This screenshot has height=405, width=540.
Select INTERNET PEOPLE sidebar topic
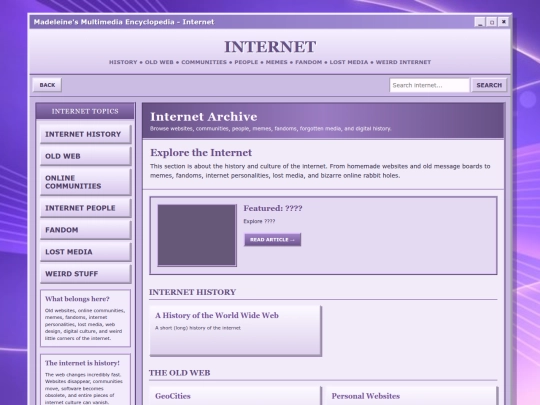(86, 208)
